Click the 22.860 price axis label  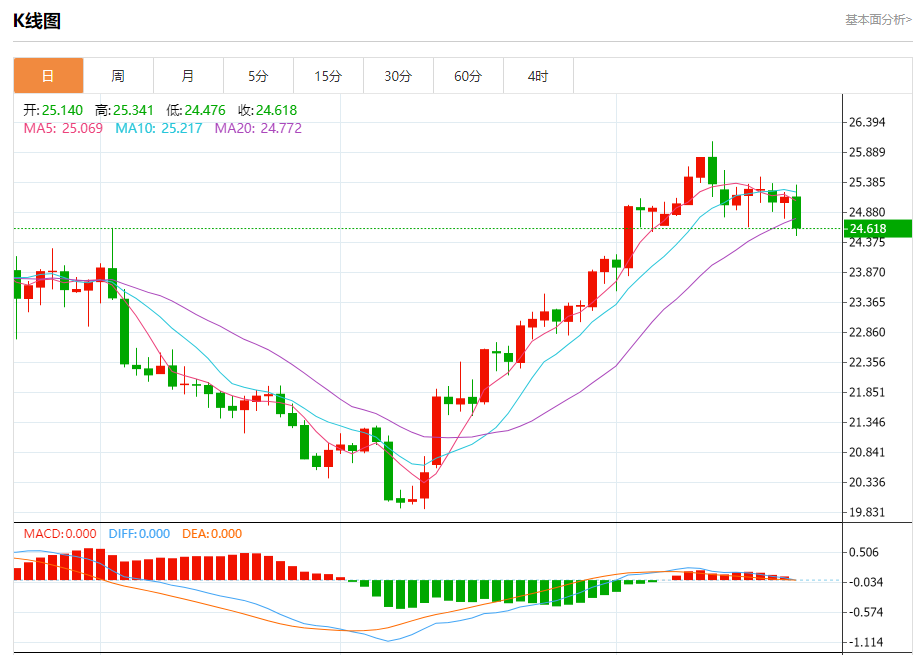[x=867, y=332]
